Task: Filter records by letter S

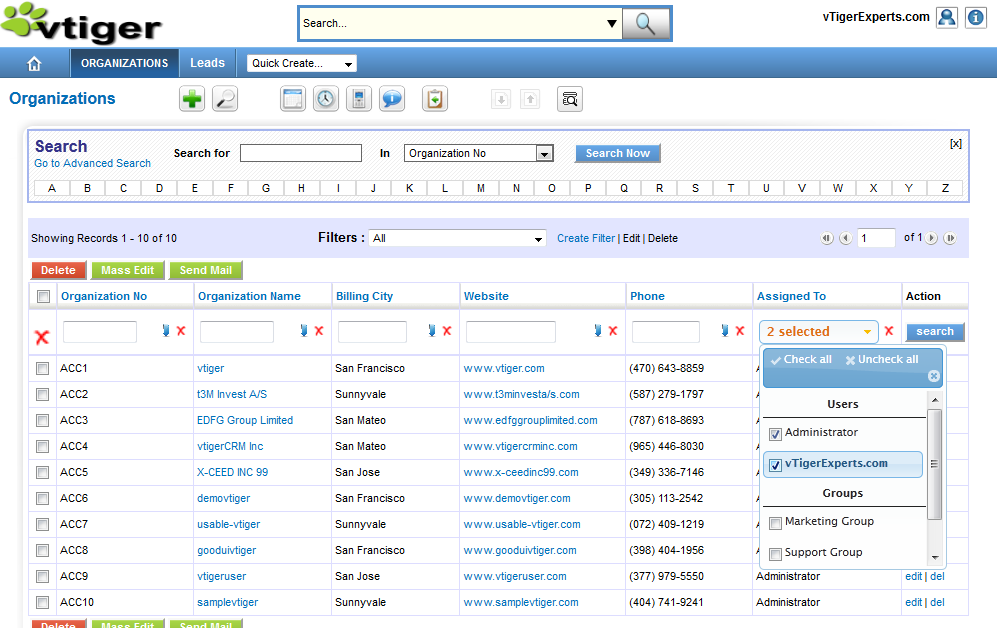Action: [x=695, y=188]
